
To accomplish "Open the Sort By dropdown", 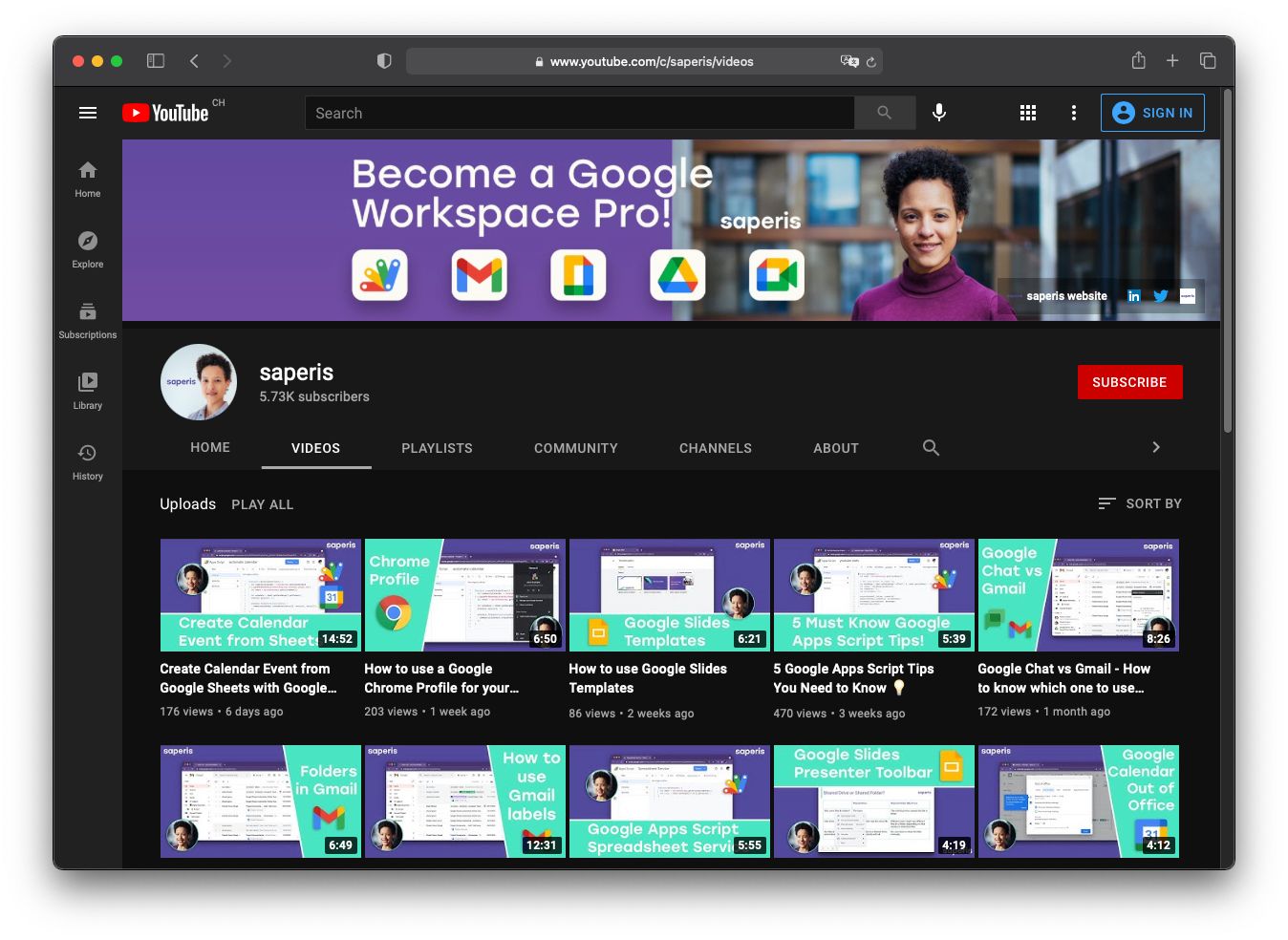I will 1140,503.
